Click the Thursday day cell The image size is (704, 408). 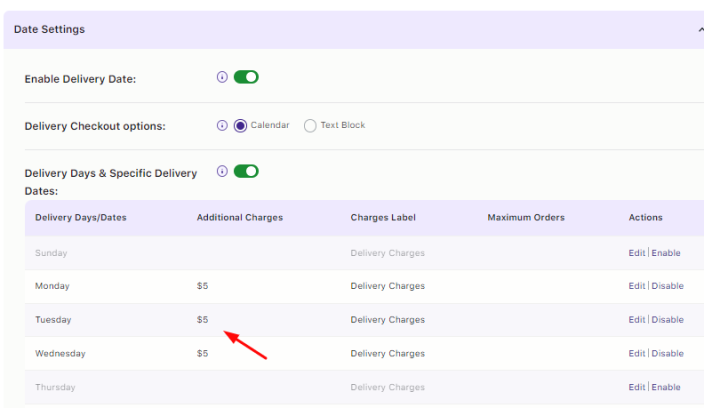[x=55, y=387]
